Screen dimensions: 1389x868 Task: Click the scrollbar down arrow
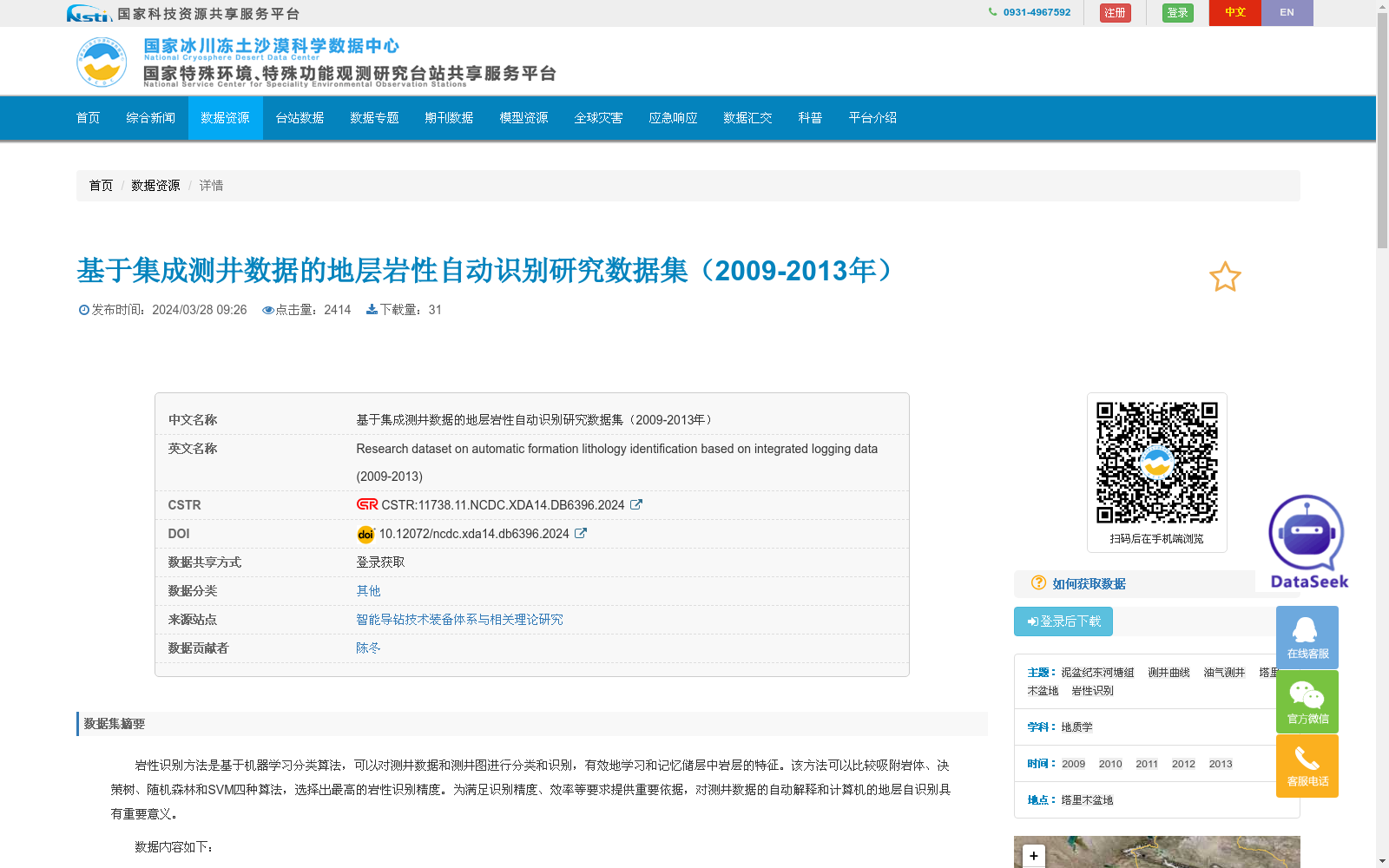pyautogui.click(x=1382, y=861)
